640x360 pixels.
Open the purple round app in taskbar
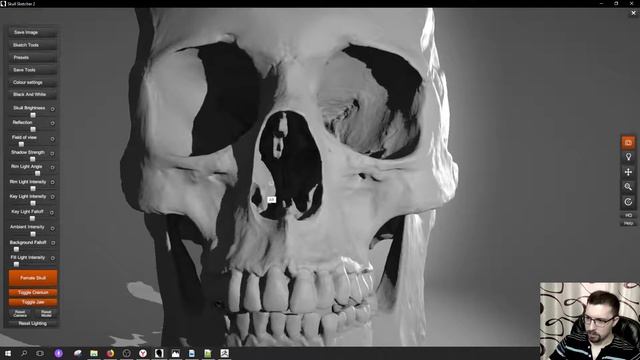pos(58,353)
